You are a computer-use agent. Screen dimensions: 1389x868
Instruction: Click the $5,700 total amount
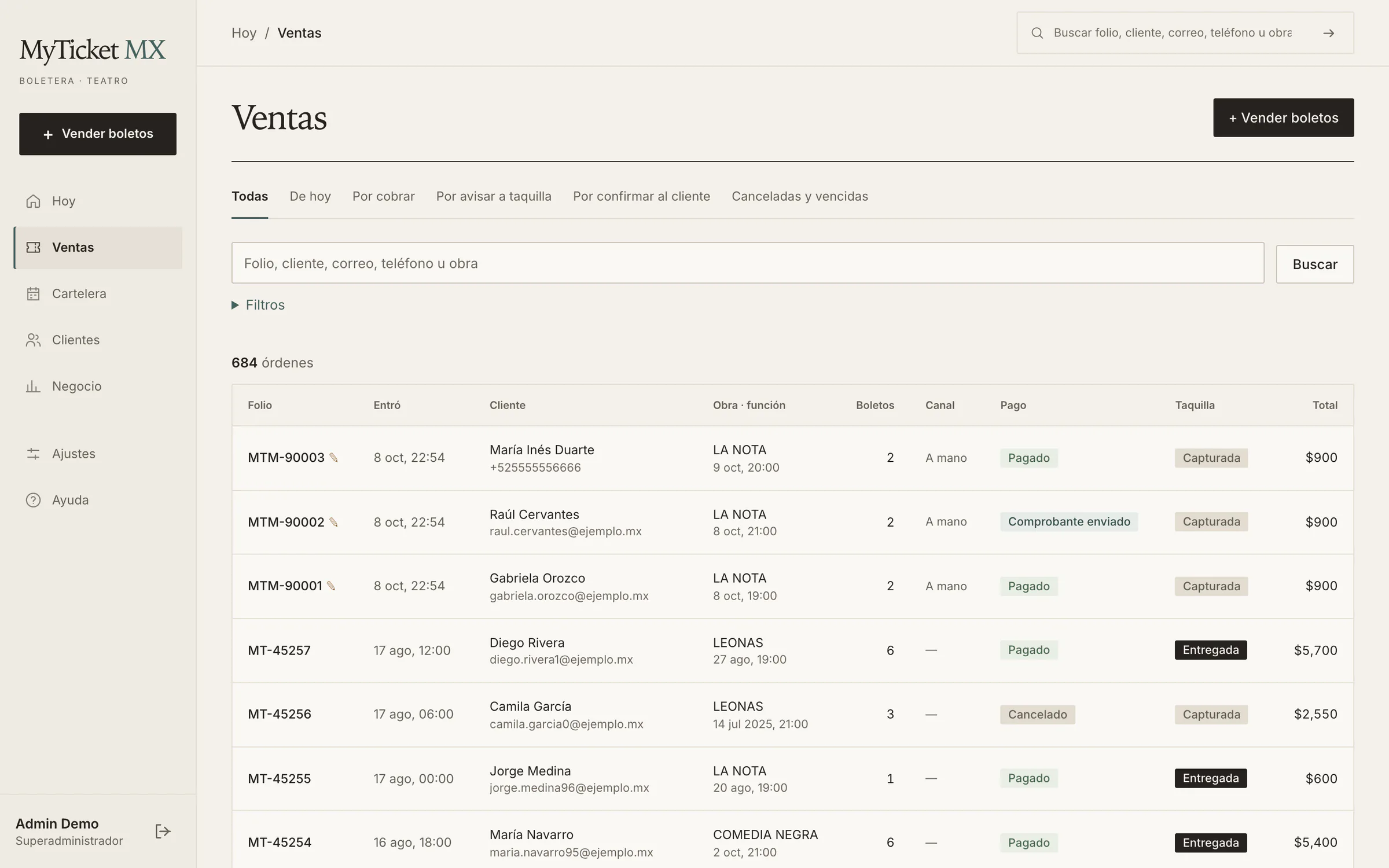pyautogui.click(x=1315, y=650)
